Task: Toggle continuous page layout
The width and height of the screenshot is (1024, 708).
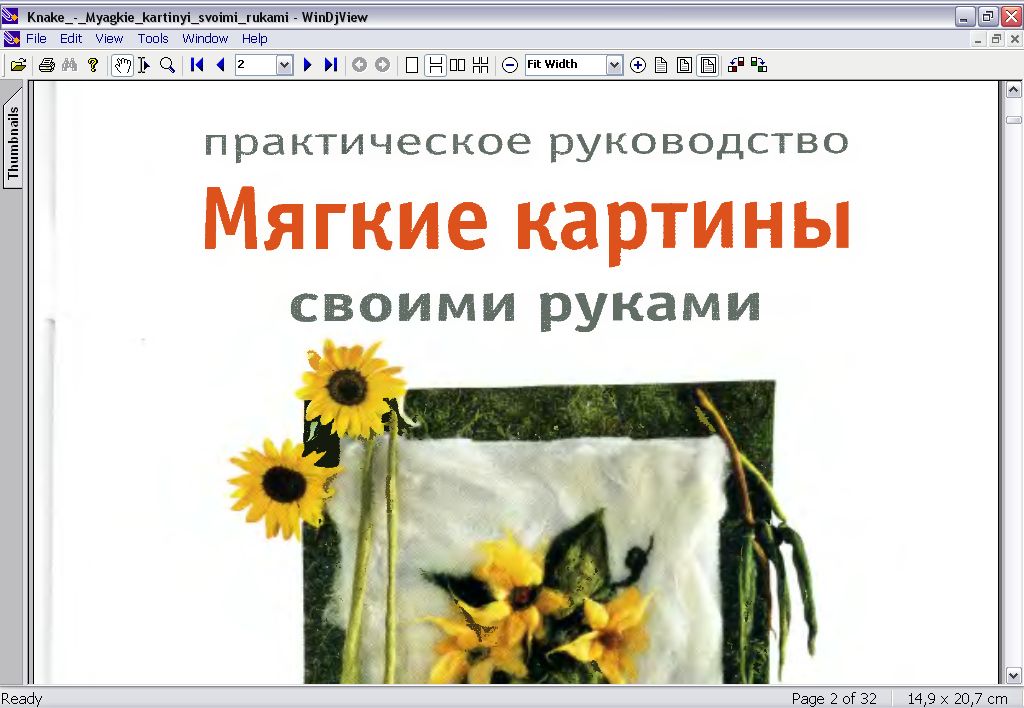Action: (435, 65)
